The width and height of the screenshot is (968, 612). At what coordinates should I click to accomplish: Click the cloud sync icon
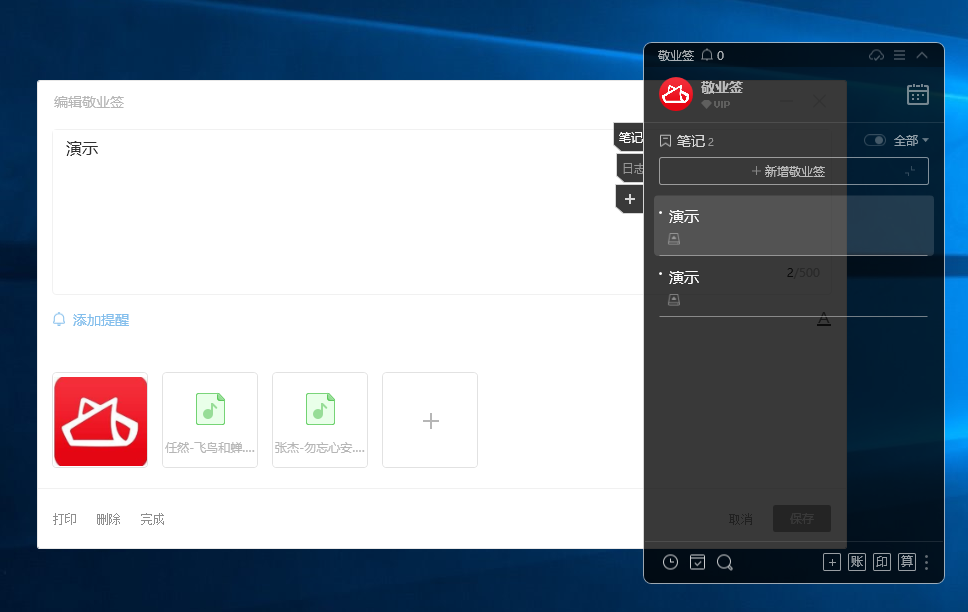pyautogui.click(x=876, y=55)
